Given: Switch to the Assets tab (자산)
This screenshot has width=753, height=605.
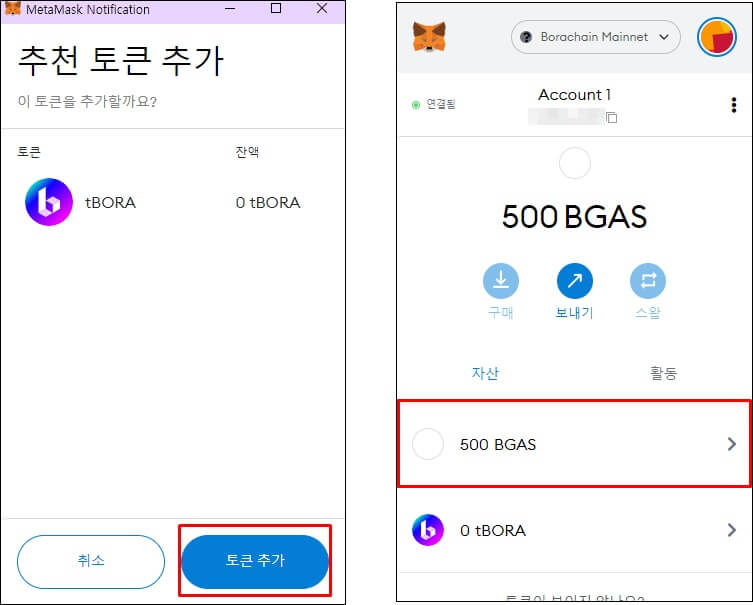Looking at the screenshot, I should (x=485, y=373).
